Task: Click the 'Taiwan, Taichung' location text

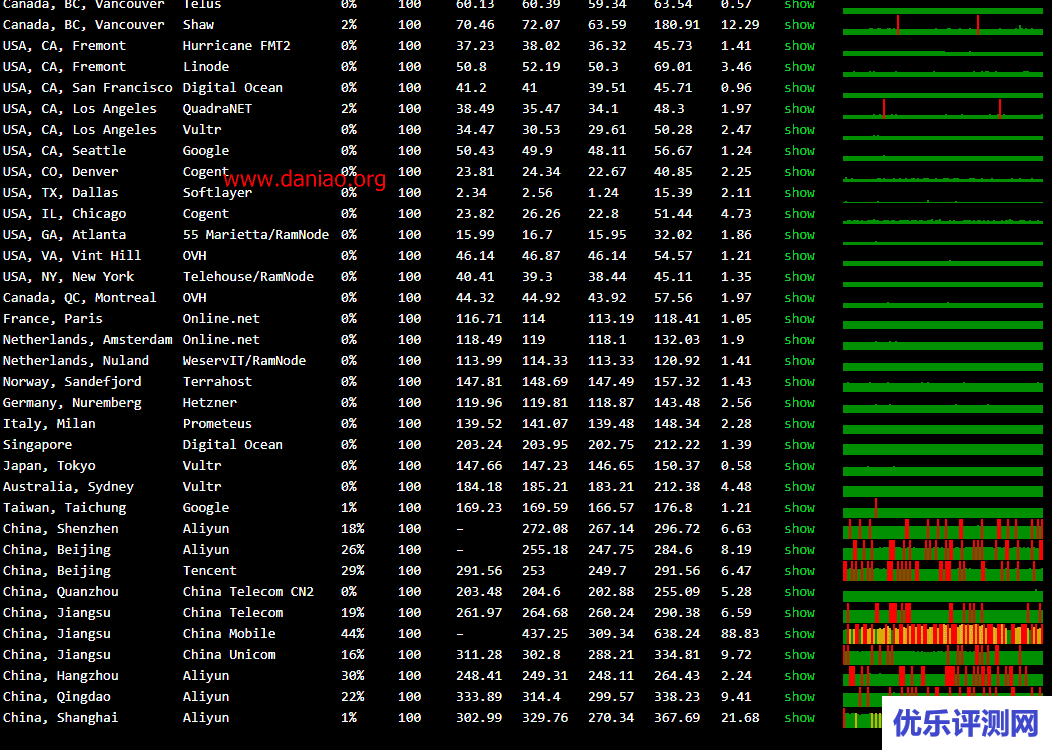Action: tap(64, 508)
